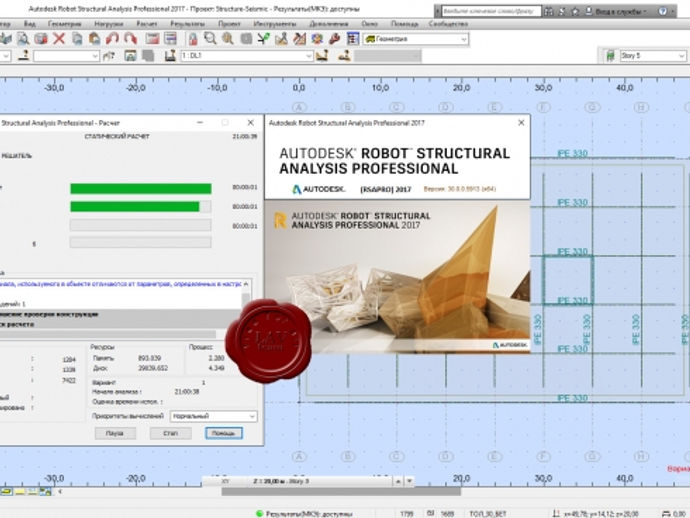Click the Помощь button in the calculation dialog
Viewport: 690px width, 518px height.
(x=224, y=434)
